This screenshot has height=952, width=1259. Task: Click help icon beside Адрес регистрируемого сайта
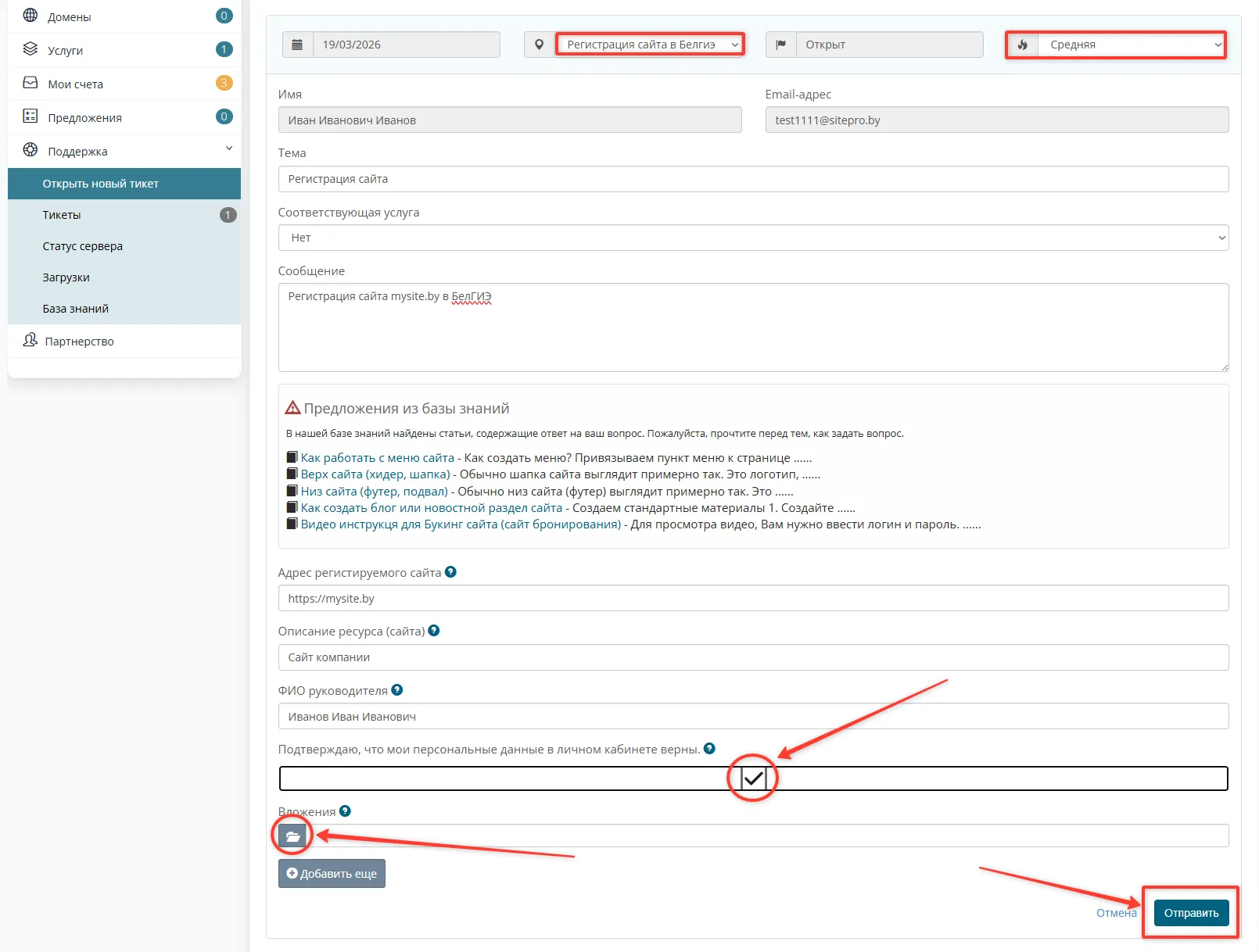pyautogui.click(x=450, y=572)
